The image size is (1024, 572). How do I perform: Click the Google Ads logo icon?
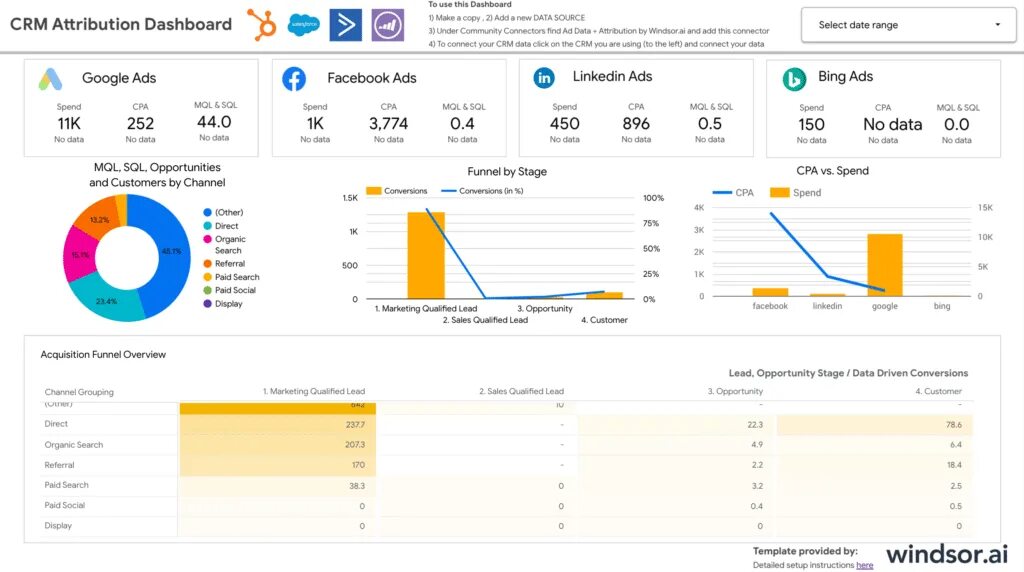point(51,79)
